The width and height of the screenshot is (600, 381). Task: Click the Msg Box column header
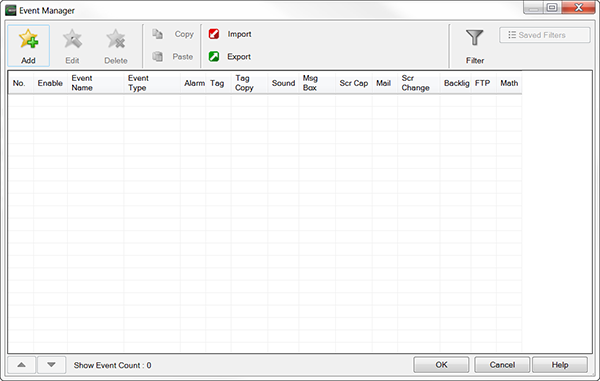click(317, 83)
